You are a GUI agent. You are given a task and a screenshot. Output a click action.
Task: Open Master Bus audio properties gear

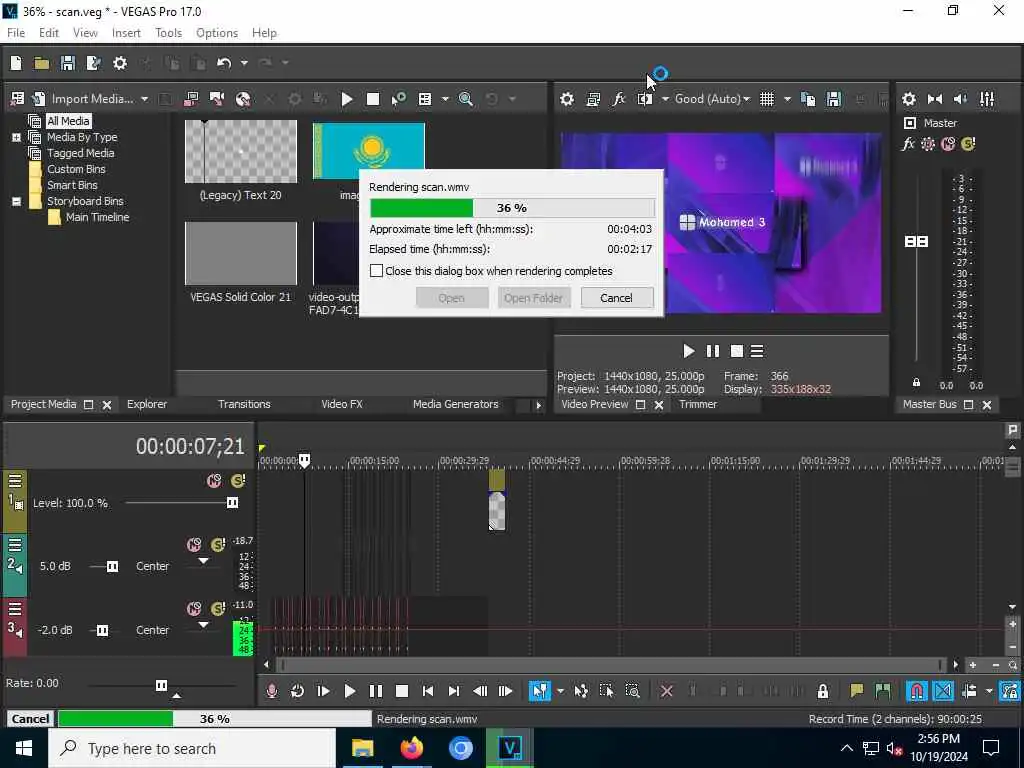tap(908, 99)
